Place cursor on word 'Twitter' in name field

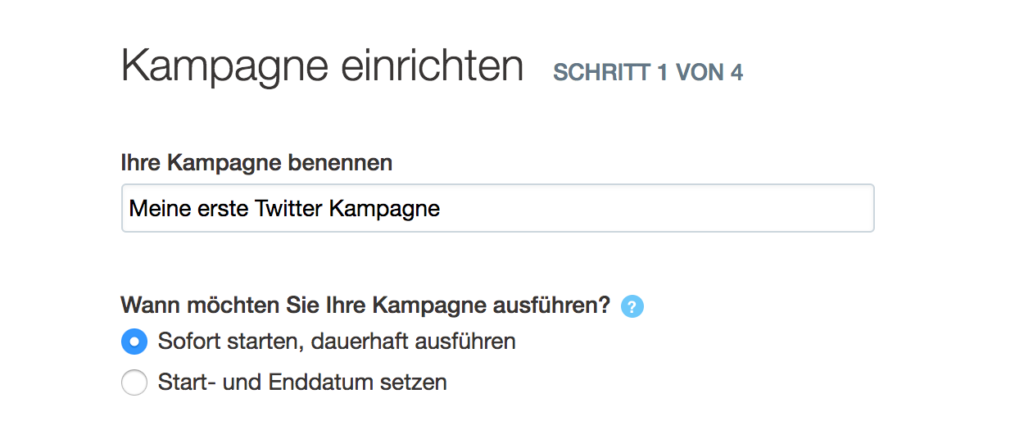click(x=289, y=209)
